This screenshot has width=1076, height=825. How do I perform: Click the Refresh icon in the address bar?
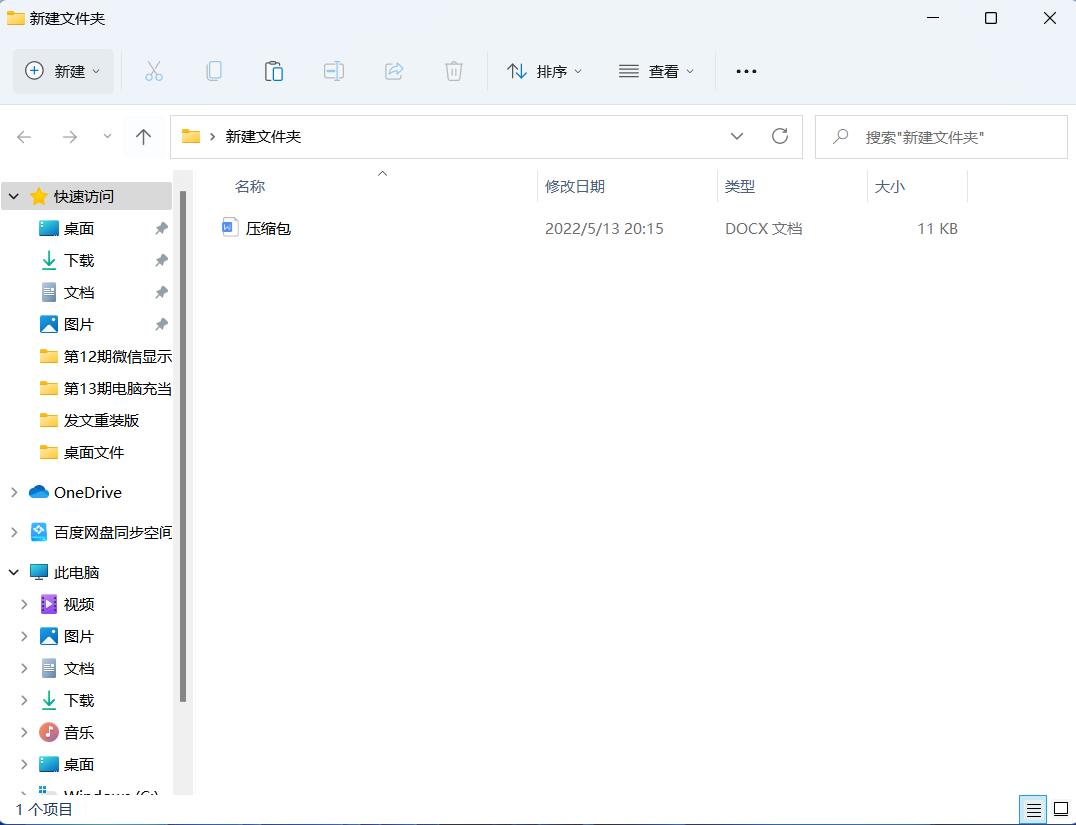[780, 136]
